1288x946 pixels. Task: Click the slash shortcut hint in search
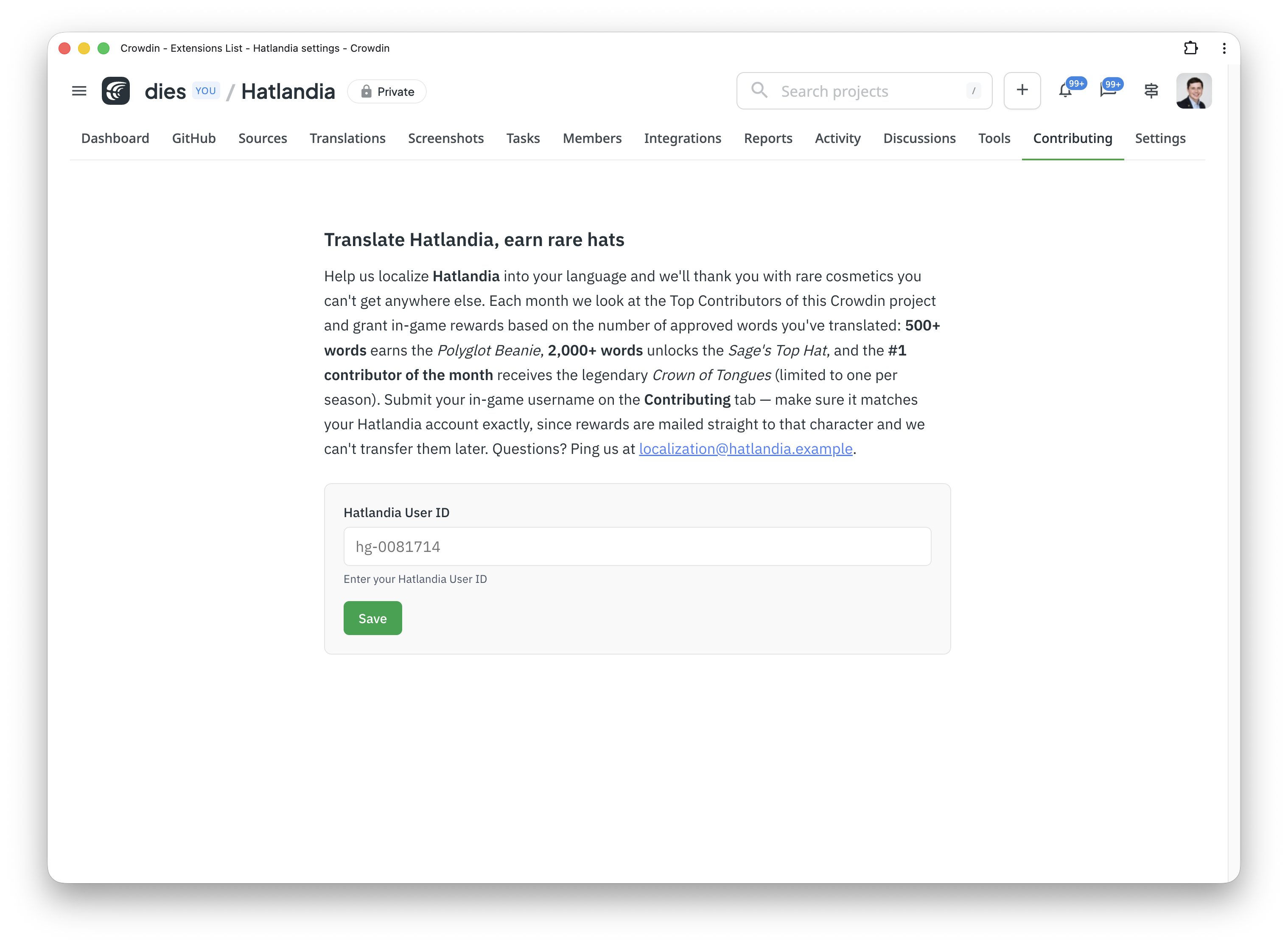pos(973,90)
